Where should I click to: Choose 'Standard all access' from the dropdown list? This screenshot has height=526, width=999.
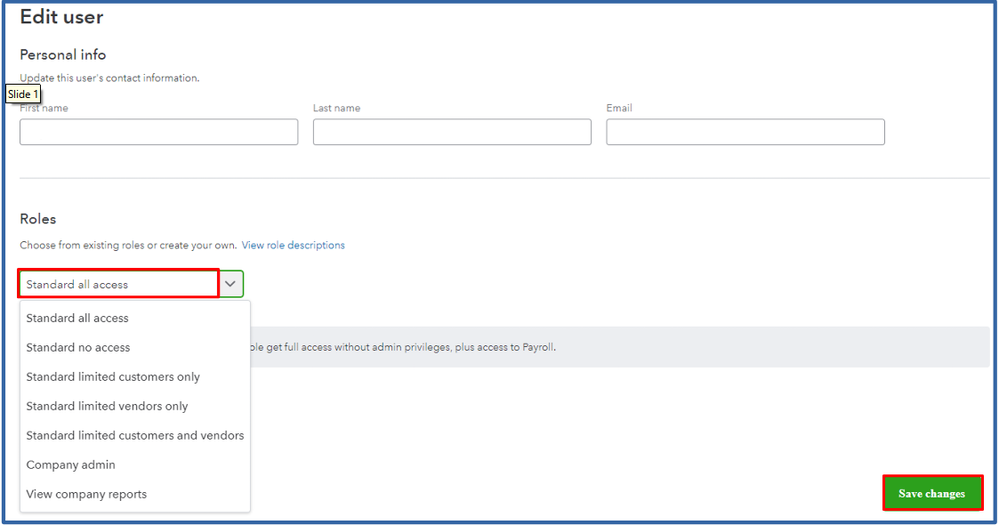(x=77, y=318)
